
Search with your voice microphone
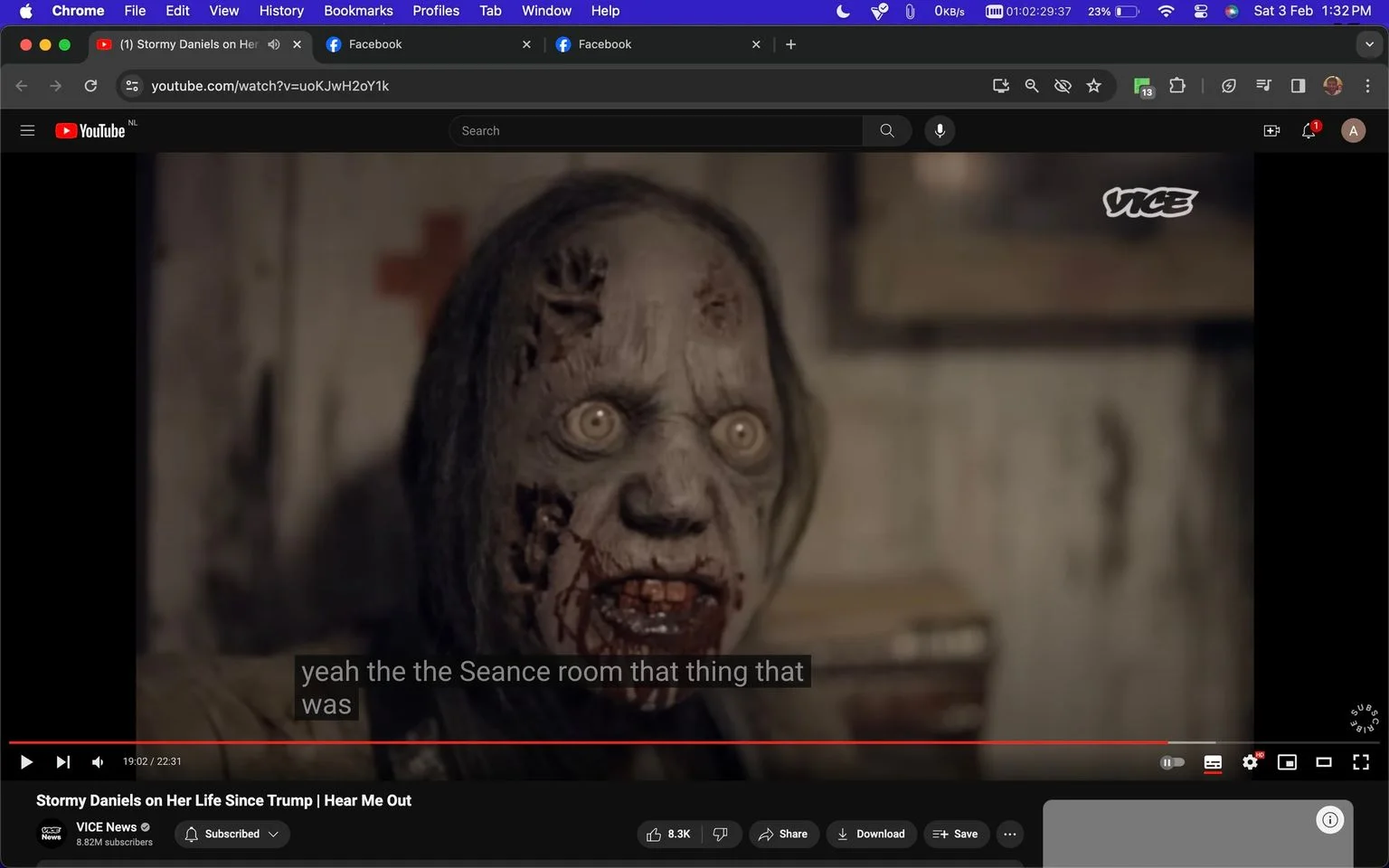coord(940,131)
